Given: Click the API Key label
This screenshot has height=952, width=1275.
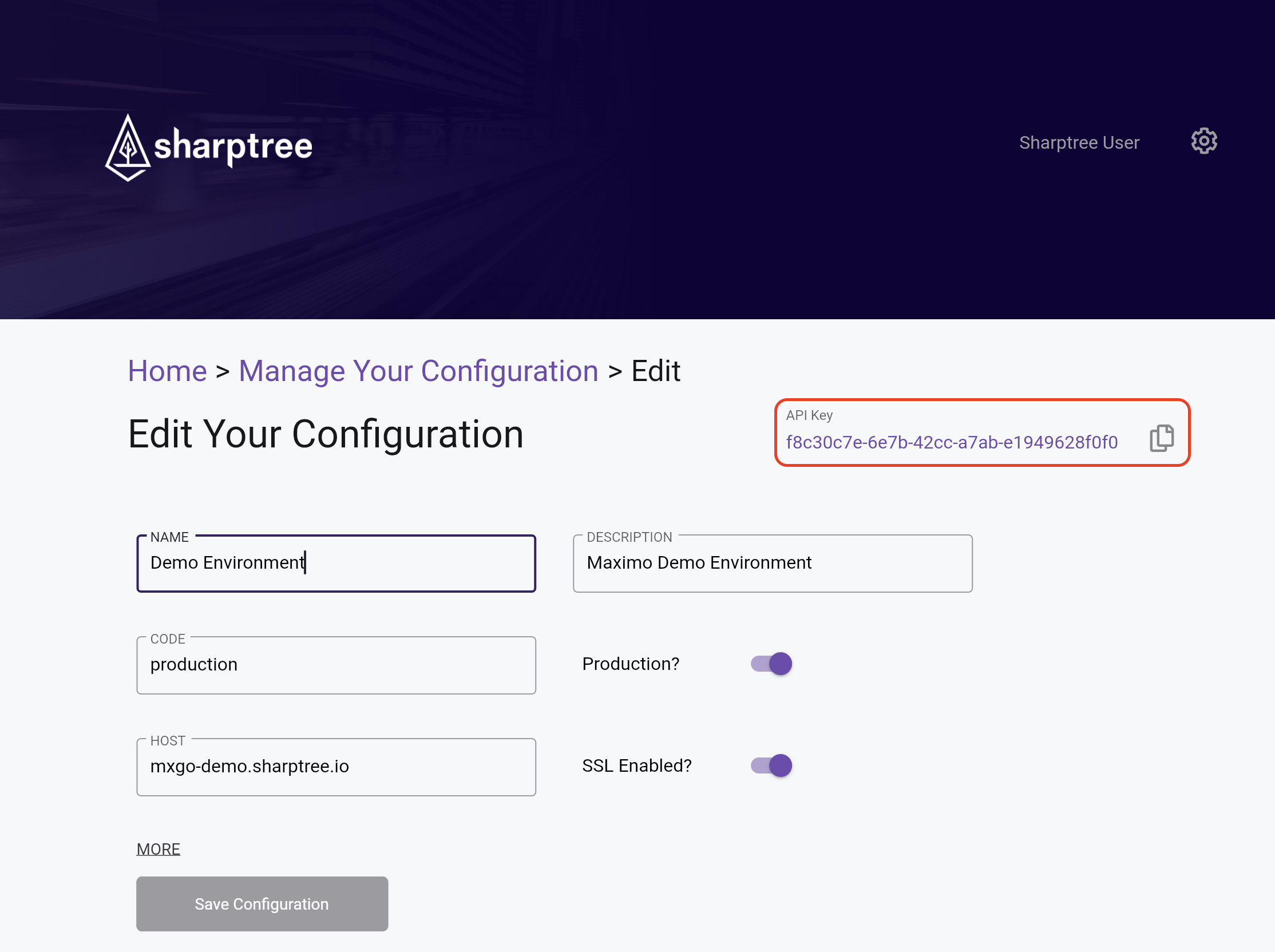Looking at the screenshot, I should [x=809, y=415].
